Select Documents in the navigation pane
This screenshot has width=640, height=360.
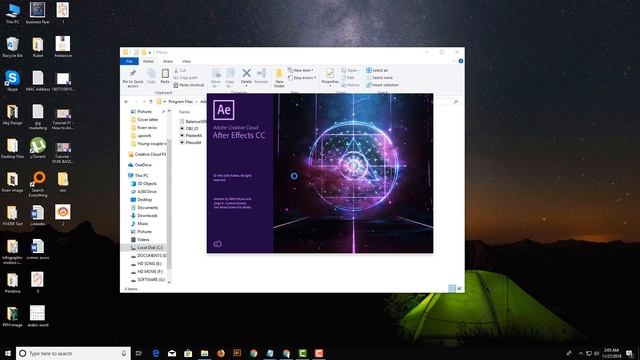[144, 208]
